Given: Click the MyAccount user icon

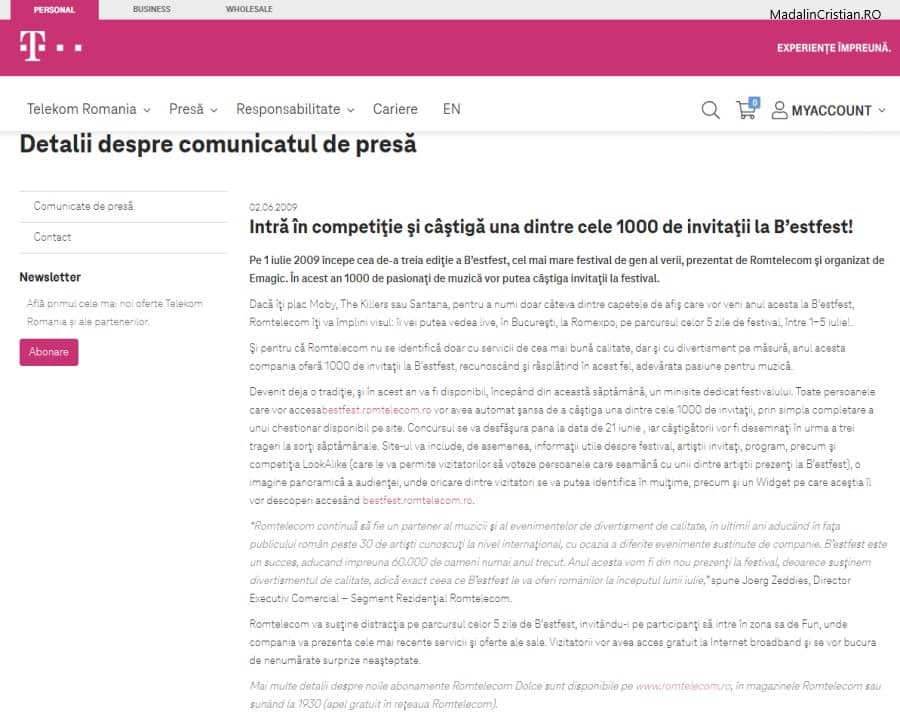Looking at the screenshot, I should click(x=779, y=110).
